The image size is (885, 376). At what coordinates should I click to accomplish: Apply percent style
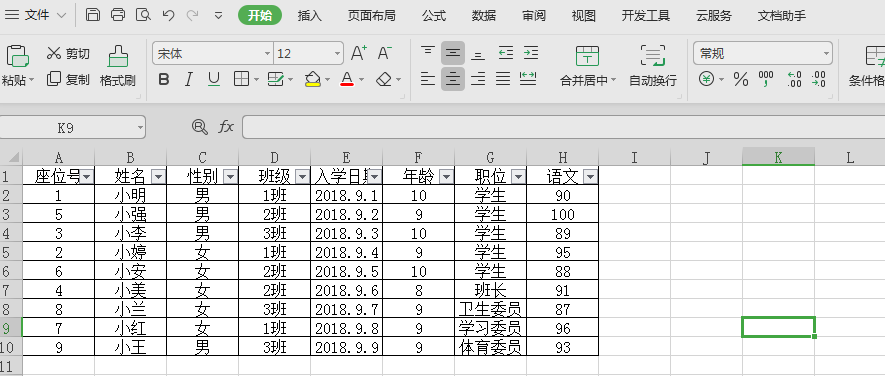click(x=741, y=80)
